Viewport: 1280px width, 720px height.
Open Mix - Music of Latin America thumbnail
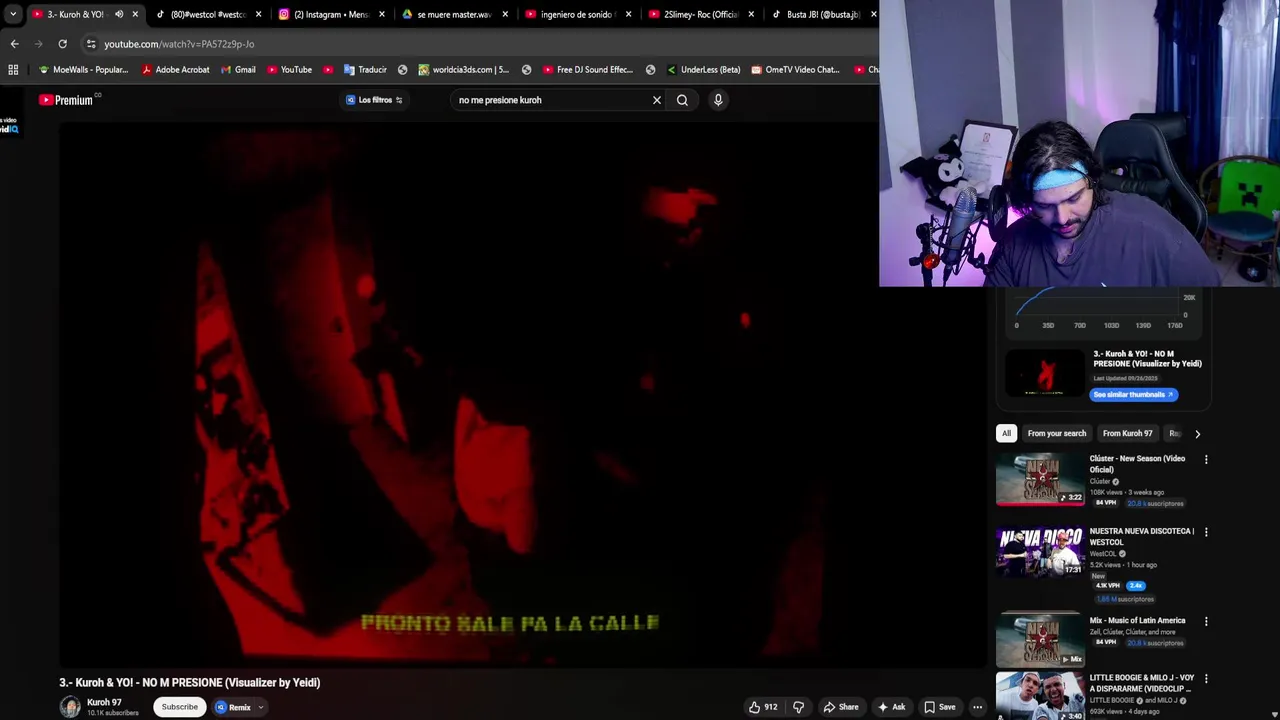pyautogui.click(x=1040, y=641)
